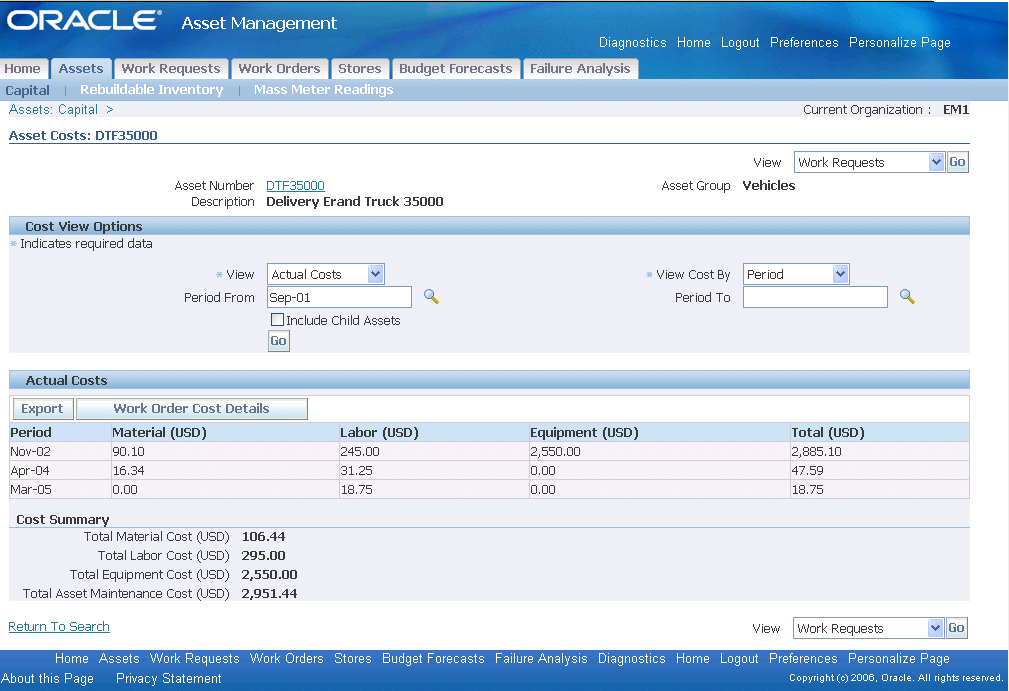The height and width of the screenshot is (691, 1009).
Task: Open the Rebuildable Inventory subtab
Action: tap(152, 89)
